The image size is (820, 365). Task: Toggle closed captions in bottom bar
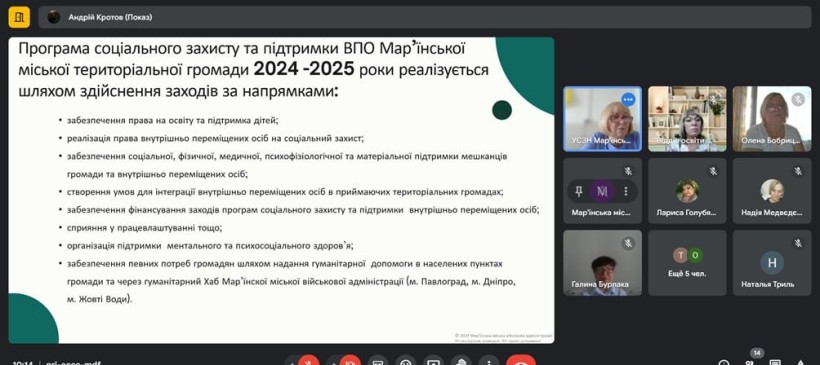coord(378,361)
